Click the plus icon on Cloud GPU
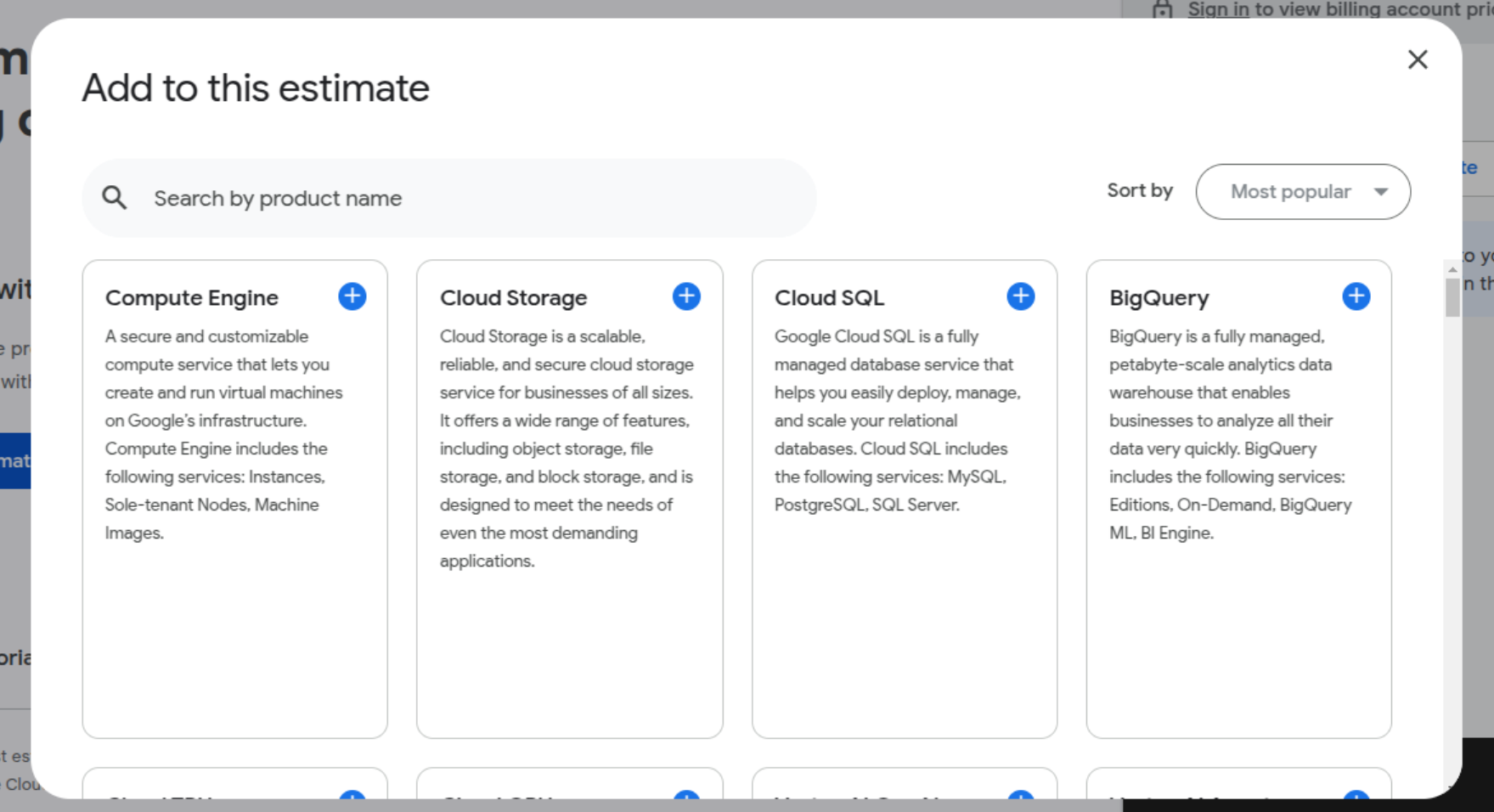Image resolution: width=1494 pixels, height=812 pixels. coord(685,799)
